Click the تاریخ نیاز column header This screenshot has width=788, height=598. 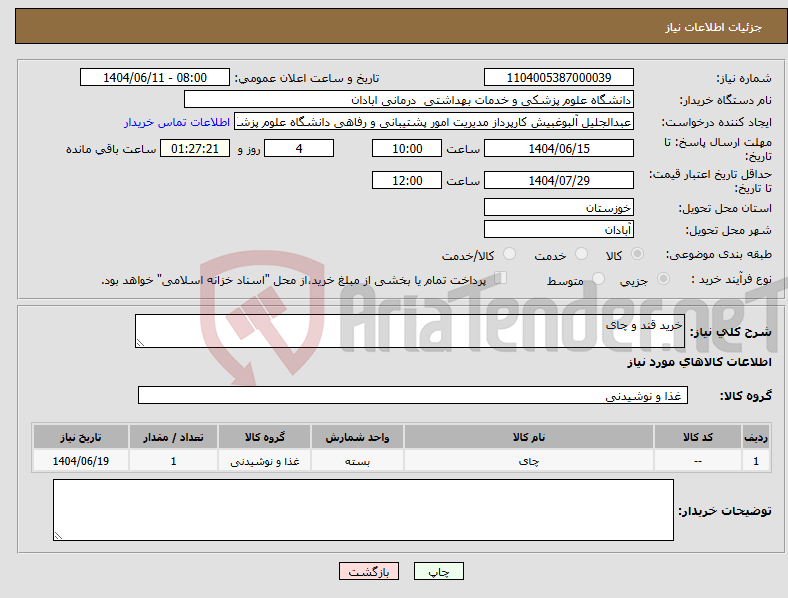[81, 437]
